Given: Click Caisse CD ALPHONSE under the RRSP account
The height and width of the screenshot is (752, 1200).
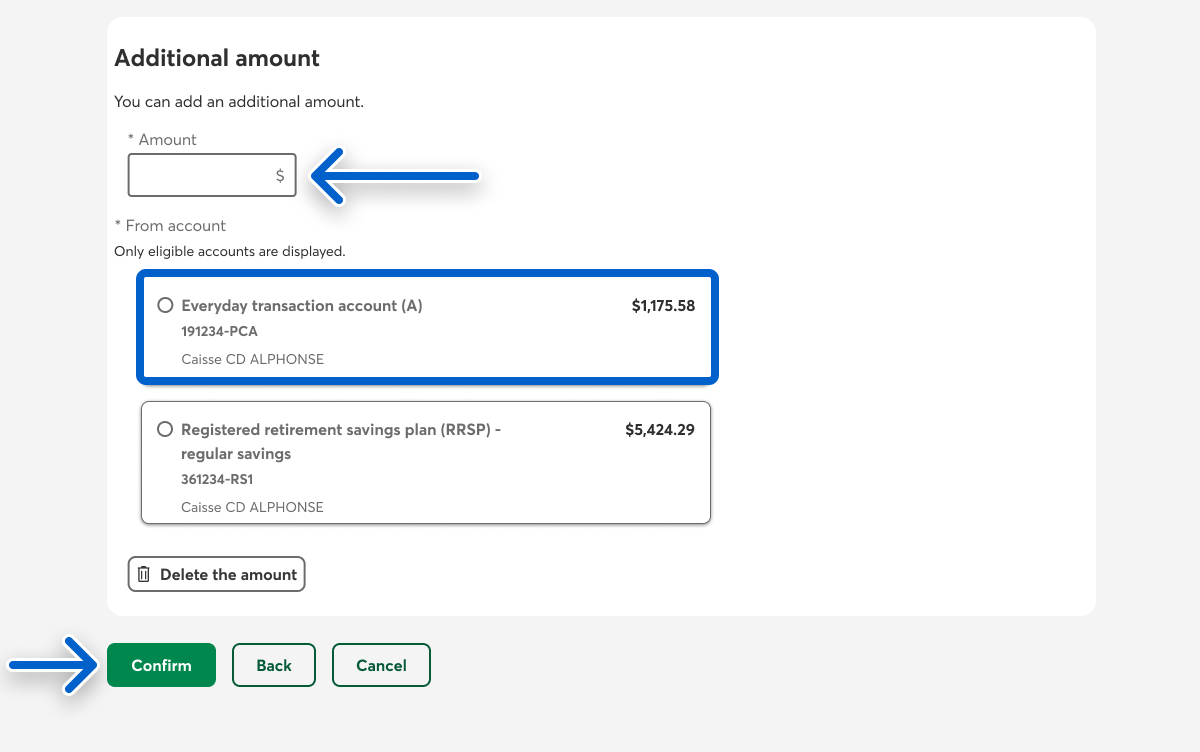Looking at the screenshot, I should pyautogui.click(x=252, y=508).
